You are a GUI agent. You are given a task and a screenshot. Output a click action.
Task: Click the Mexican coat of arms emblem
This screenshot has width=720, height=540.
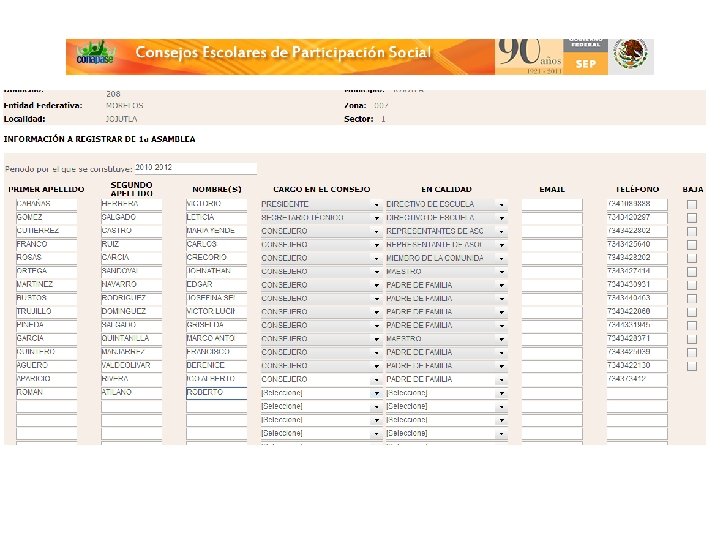[x=631, y=54]
